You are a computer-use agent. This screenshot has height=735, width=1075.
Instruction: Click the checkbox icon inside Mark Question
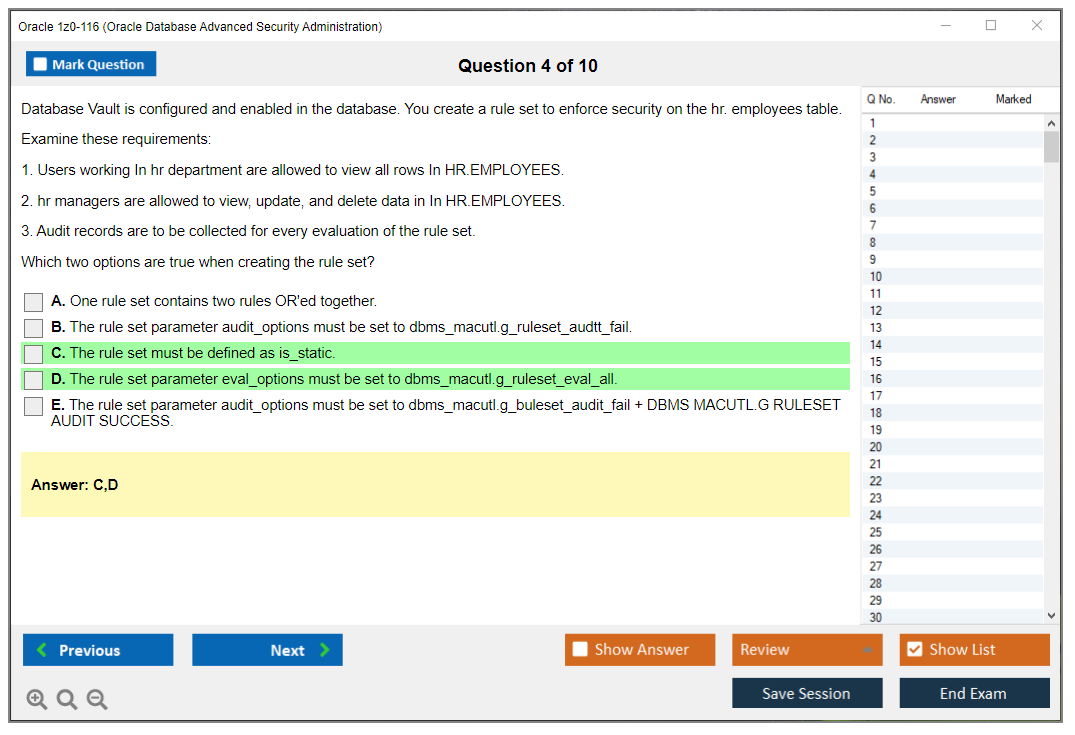tap(40, 63)
